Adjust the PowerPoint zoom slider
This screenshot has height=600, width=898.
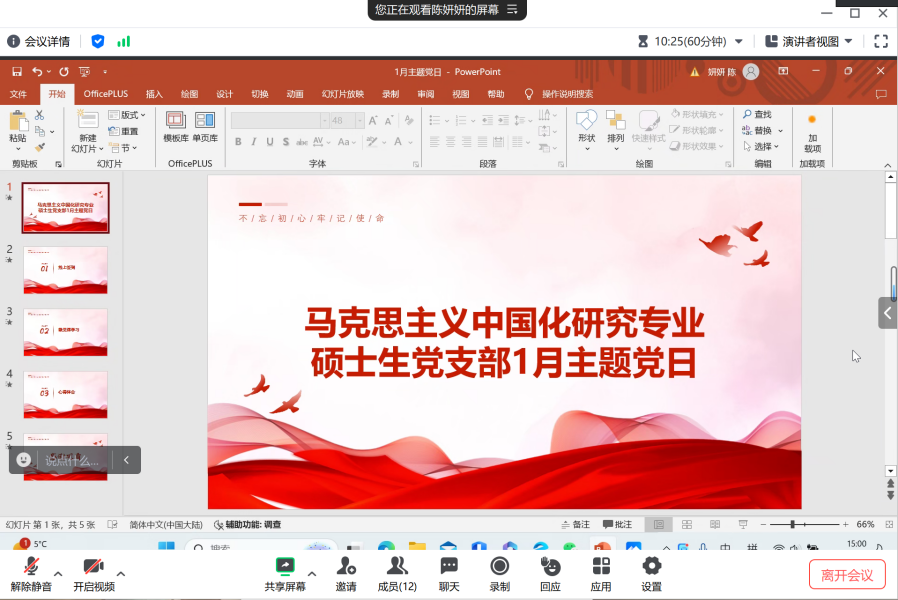coord(793,524)
